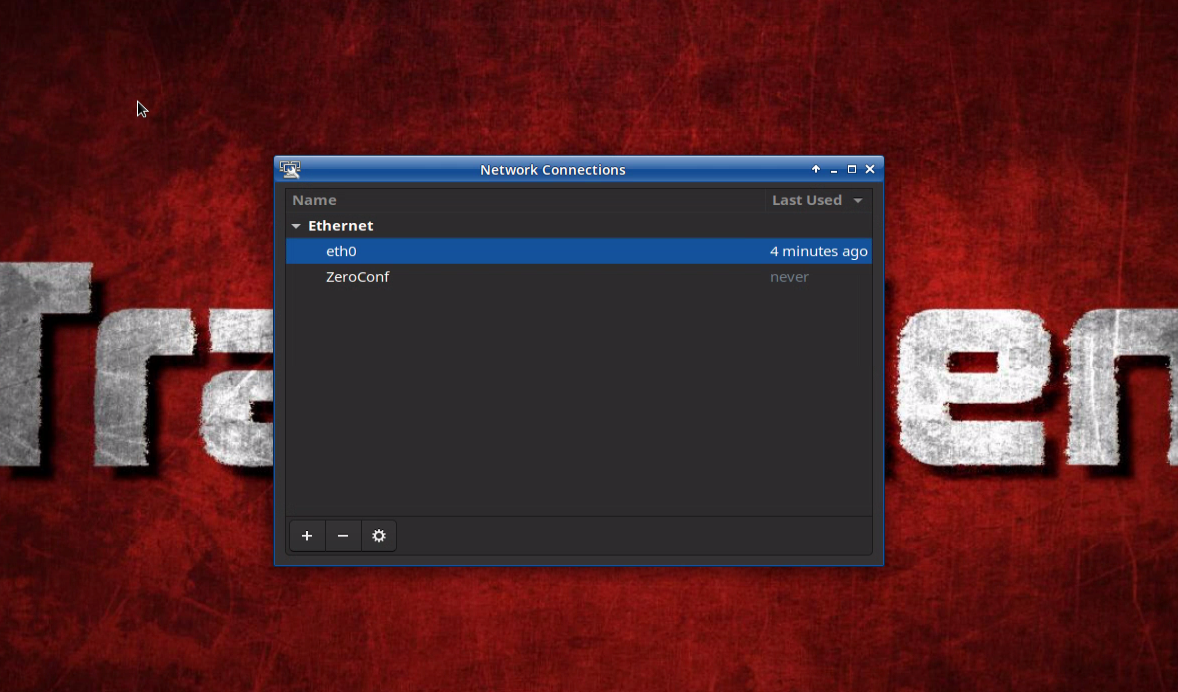Sort connections by Name column header

coord(314,200)
